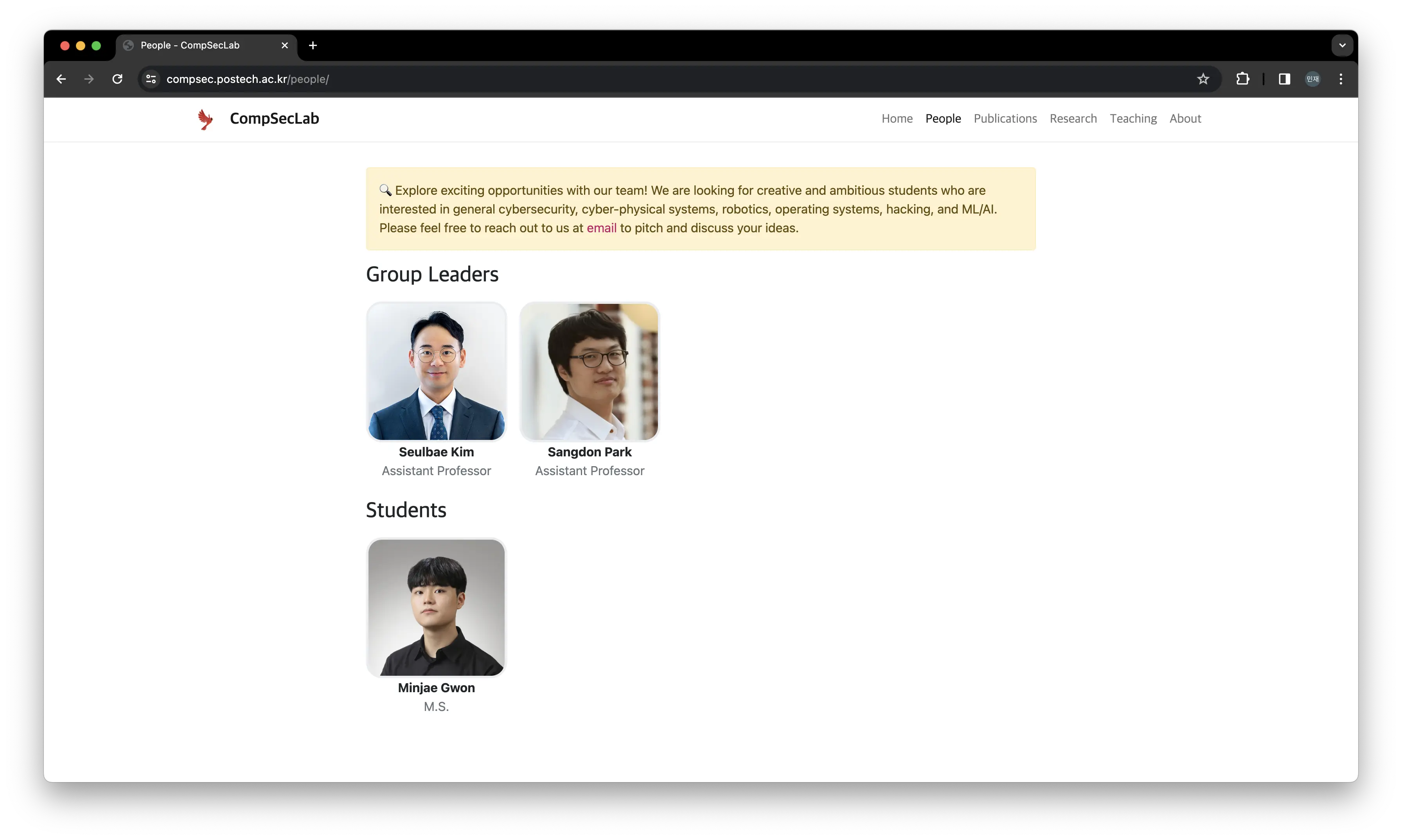This screenshot has width=1402, height=840.
Task: Close the People - CompSecLab tab
Action: point(285,45)
